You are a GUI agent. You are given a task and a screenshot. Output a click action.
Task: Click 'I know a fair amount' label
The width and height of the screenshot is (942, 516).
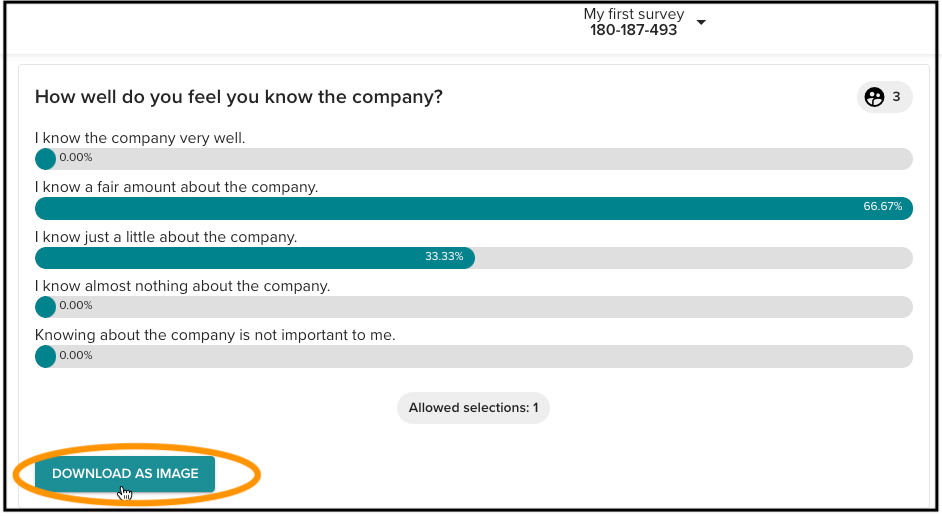[177, 187]
